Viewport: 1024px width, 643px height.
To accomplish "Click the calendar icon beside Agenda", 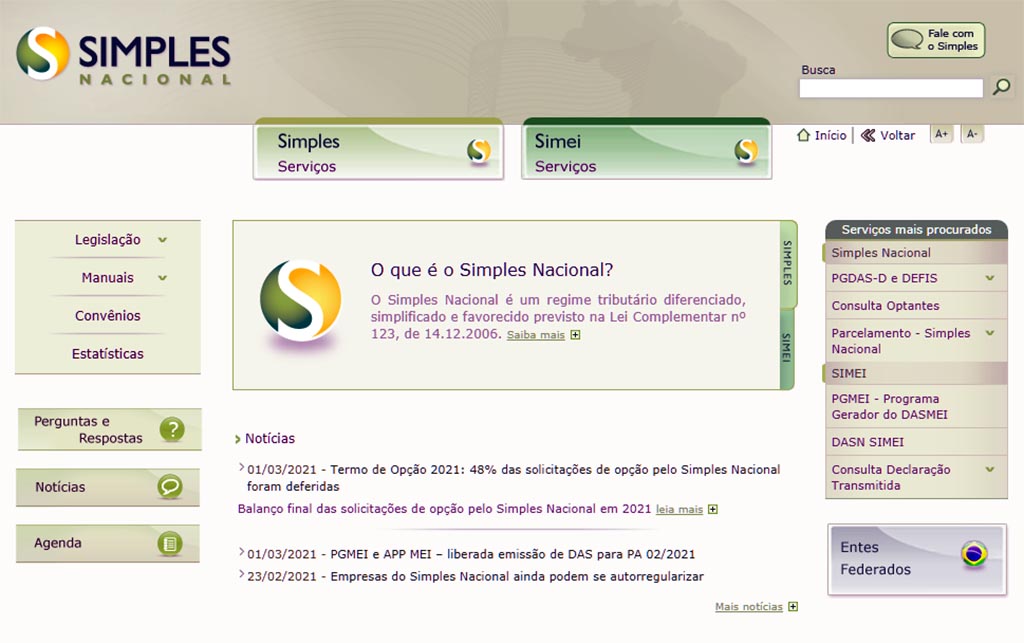I will click(170, 543).
